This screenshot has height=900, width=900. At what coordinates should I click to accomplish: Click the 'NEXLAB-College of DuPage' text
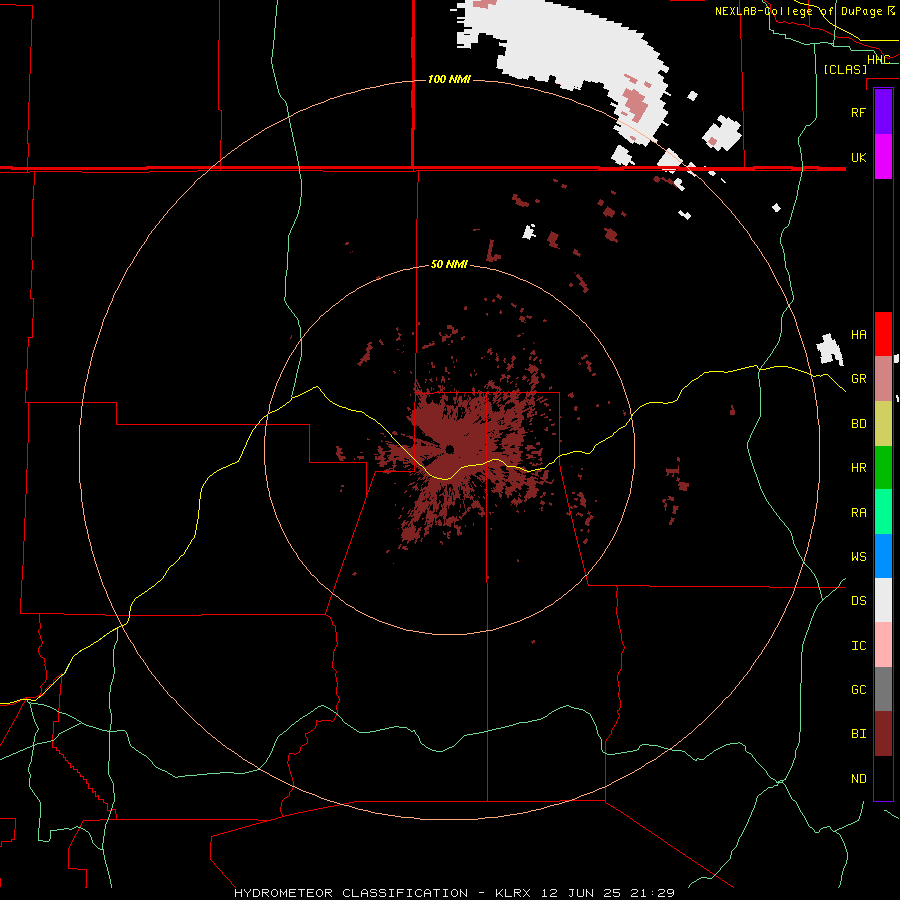pos(799,11)
